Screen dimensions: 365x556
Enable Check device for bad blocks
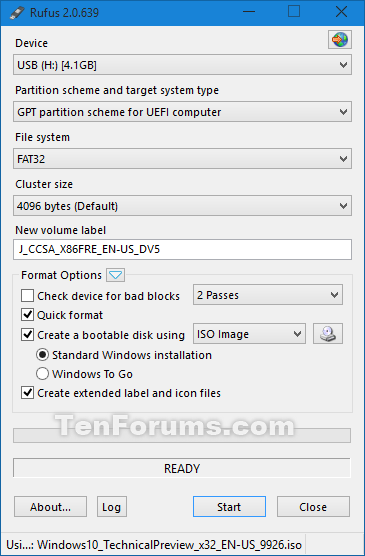(x=28, y=296)
